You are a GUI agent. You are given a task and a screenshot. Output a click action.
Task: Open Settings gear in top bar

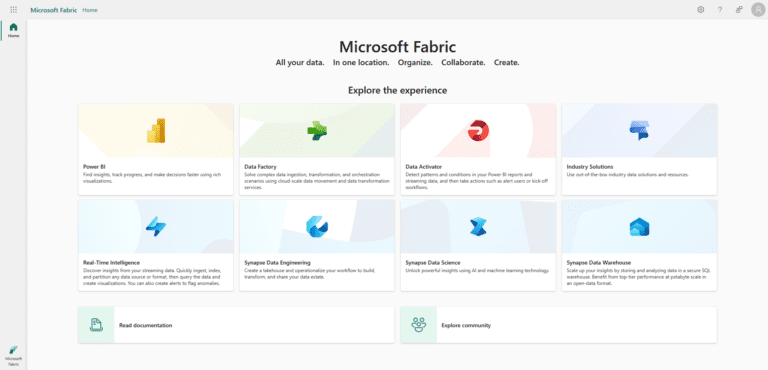point(701,10)
